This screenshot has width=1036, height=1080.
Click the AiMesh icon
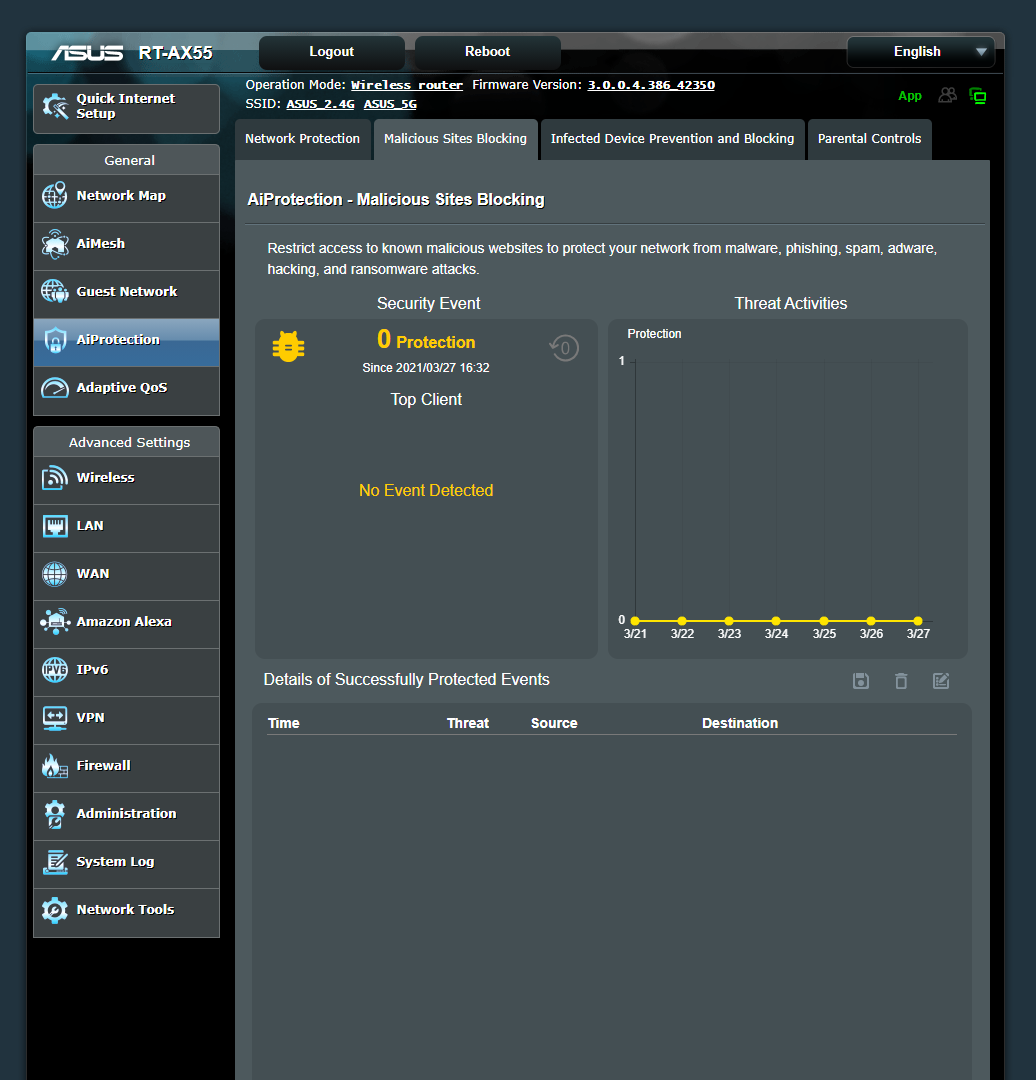click(54, 244)
